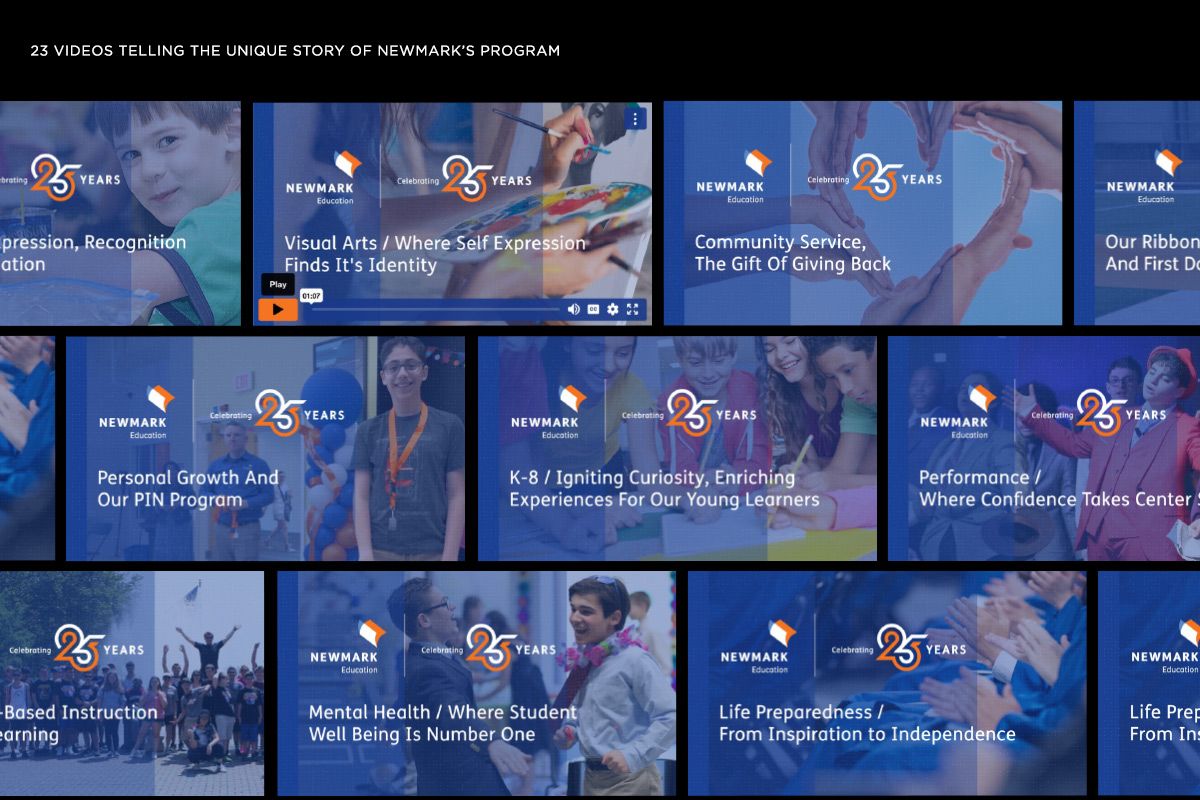Toggle closed captions on the video player
Viewport: 1200px width, 800px height.
[x=593, y=310]
